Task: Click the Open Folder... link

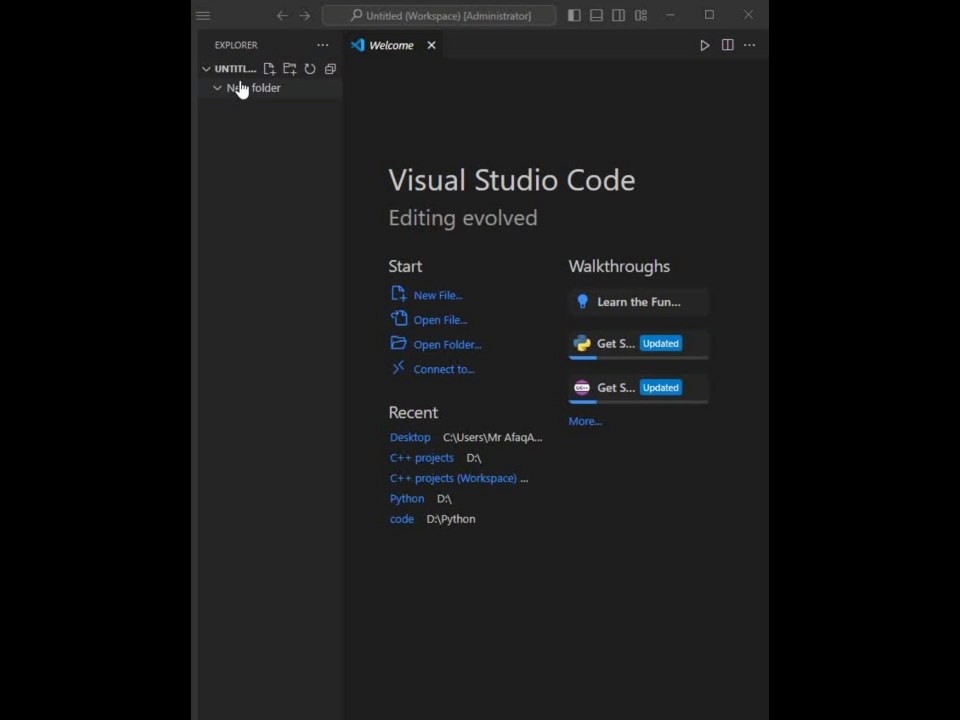Action: 448,345
